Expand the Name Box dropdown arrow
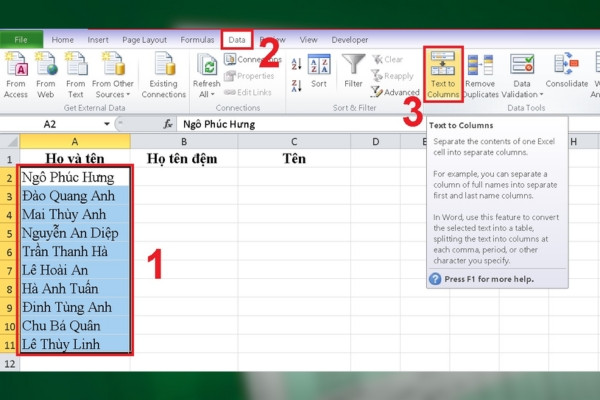The width and height of the screenshot is (600, 400). coord(107,124)
